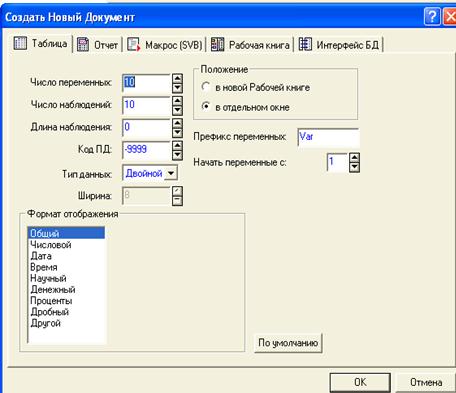Select 'в отдельном окне' radio button

click(206, 107)
